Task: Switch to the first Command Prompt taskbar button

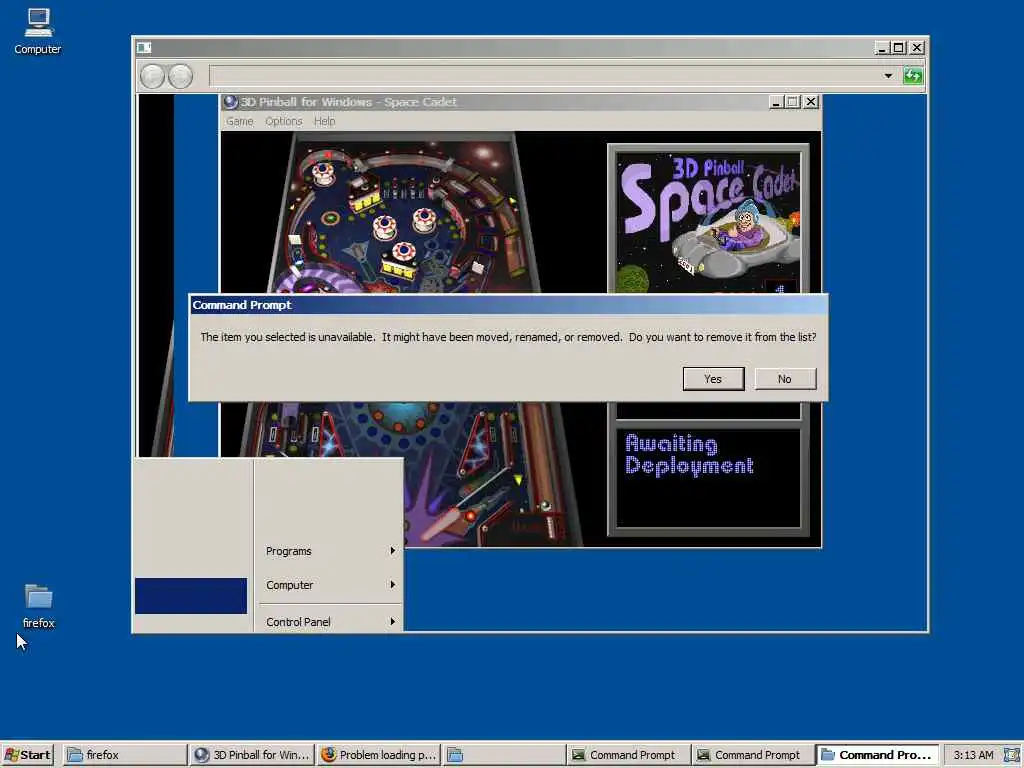Action: pos(630,755)
